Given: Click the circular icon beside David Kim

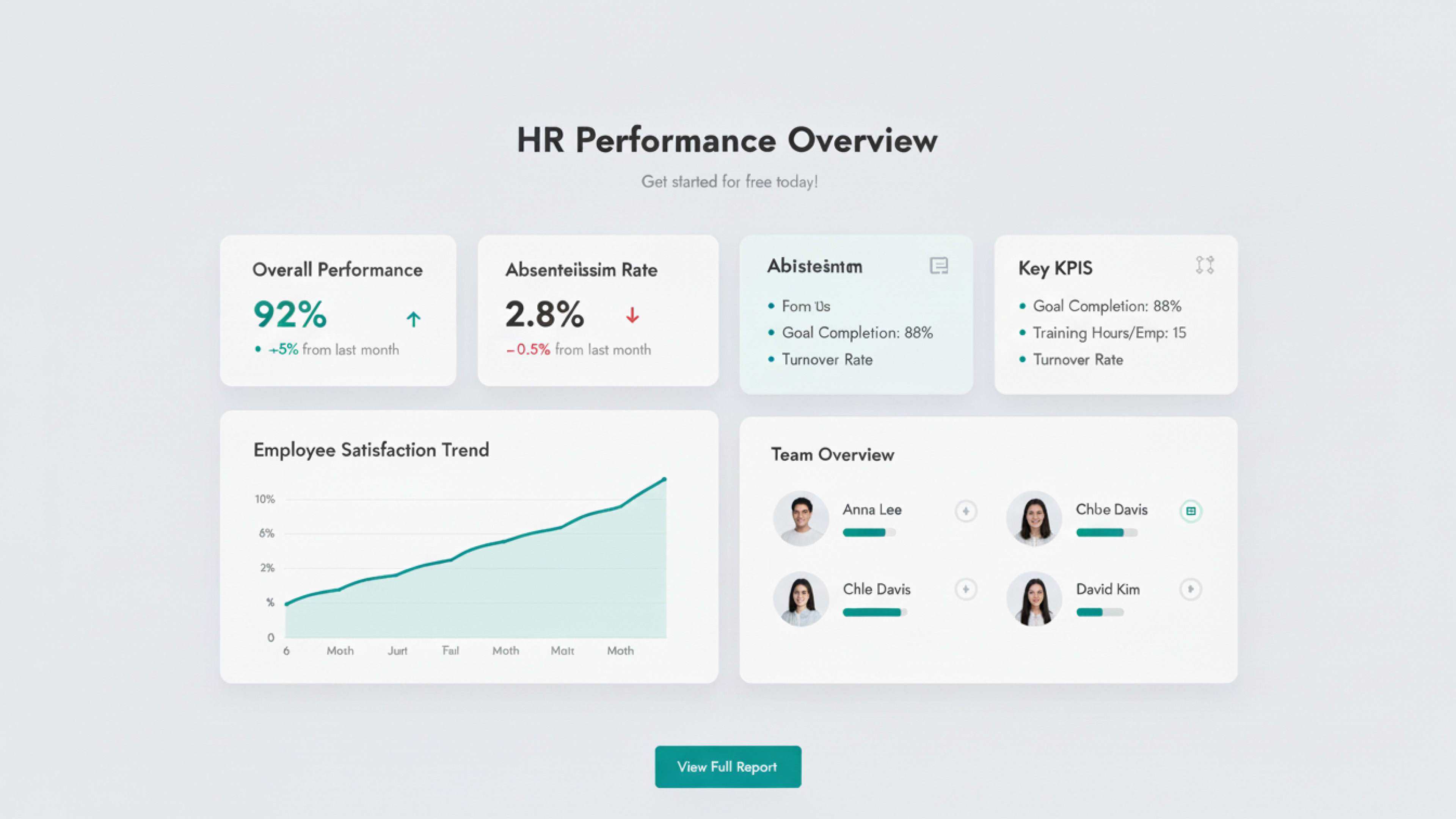Looking at the screenshot, I should 1191,589.
